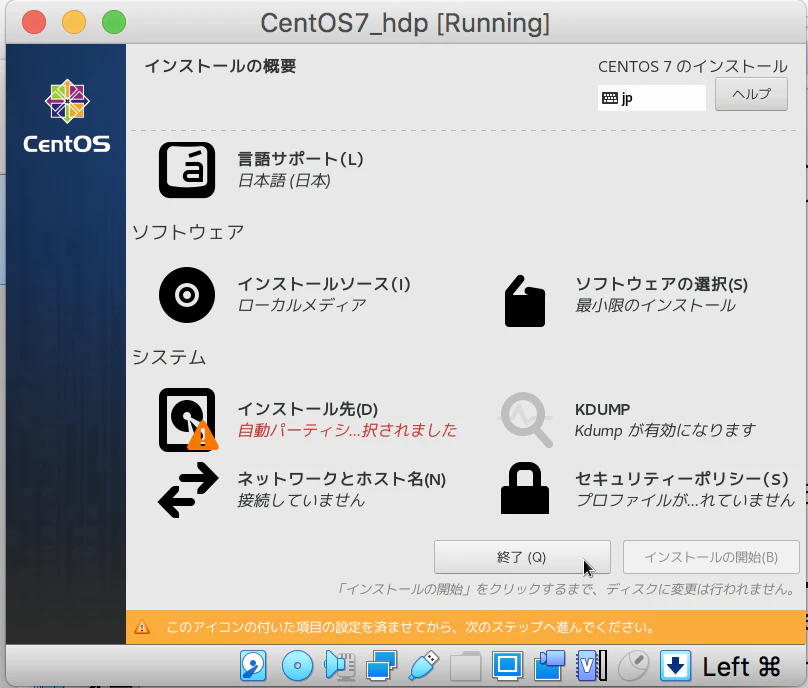The image size is (808, 688).
Task: Click VirtualBox audio status icon
Action: pos(340,666)
